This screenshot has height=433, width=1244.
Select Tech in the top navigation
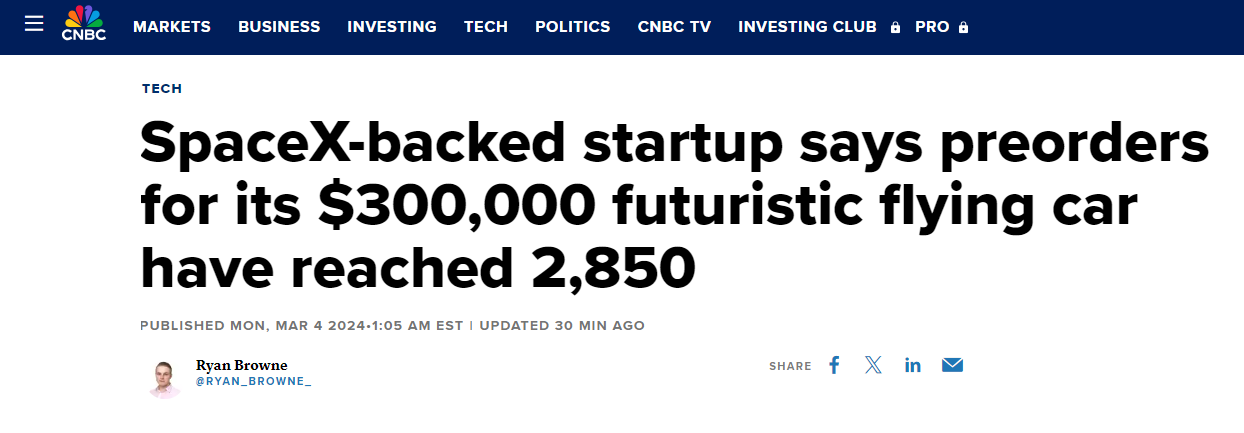tap(486, 27)
